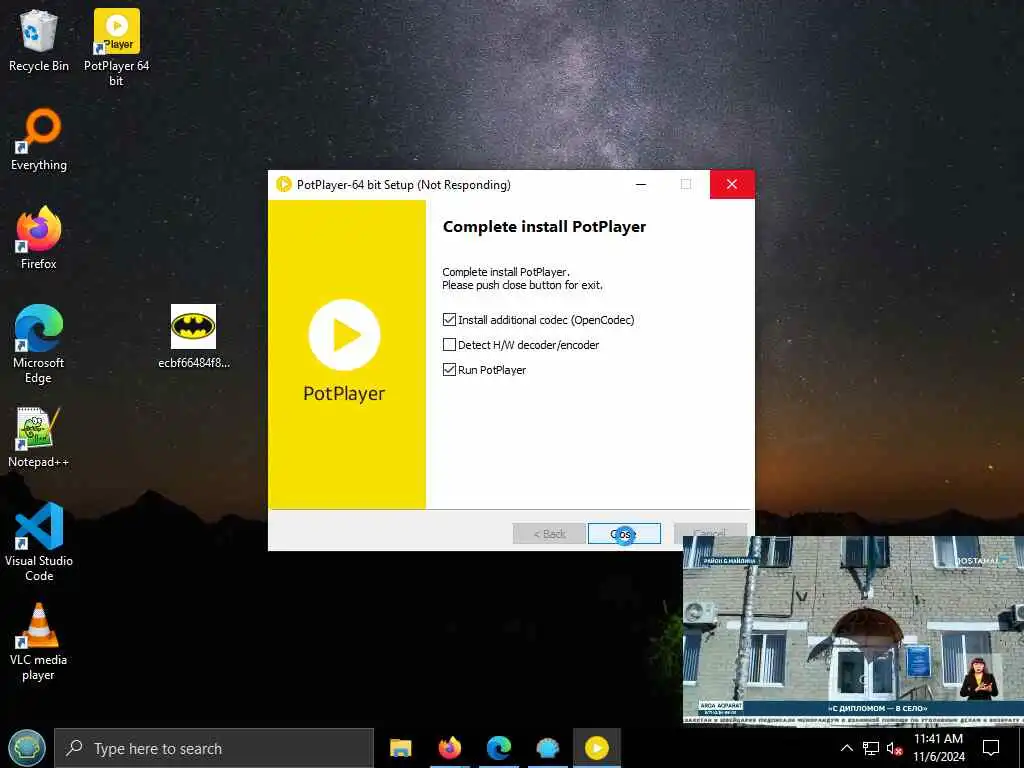Screen dimensions: 1024x768
Task: Uncheck the Run PotPlayer option
Action: point(449,370)
